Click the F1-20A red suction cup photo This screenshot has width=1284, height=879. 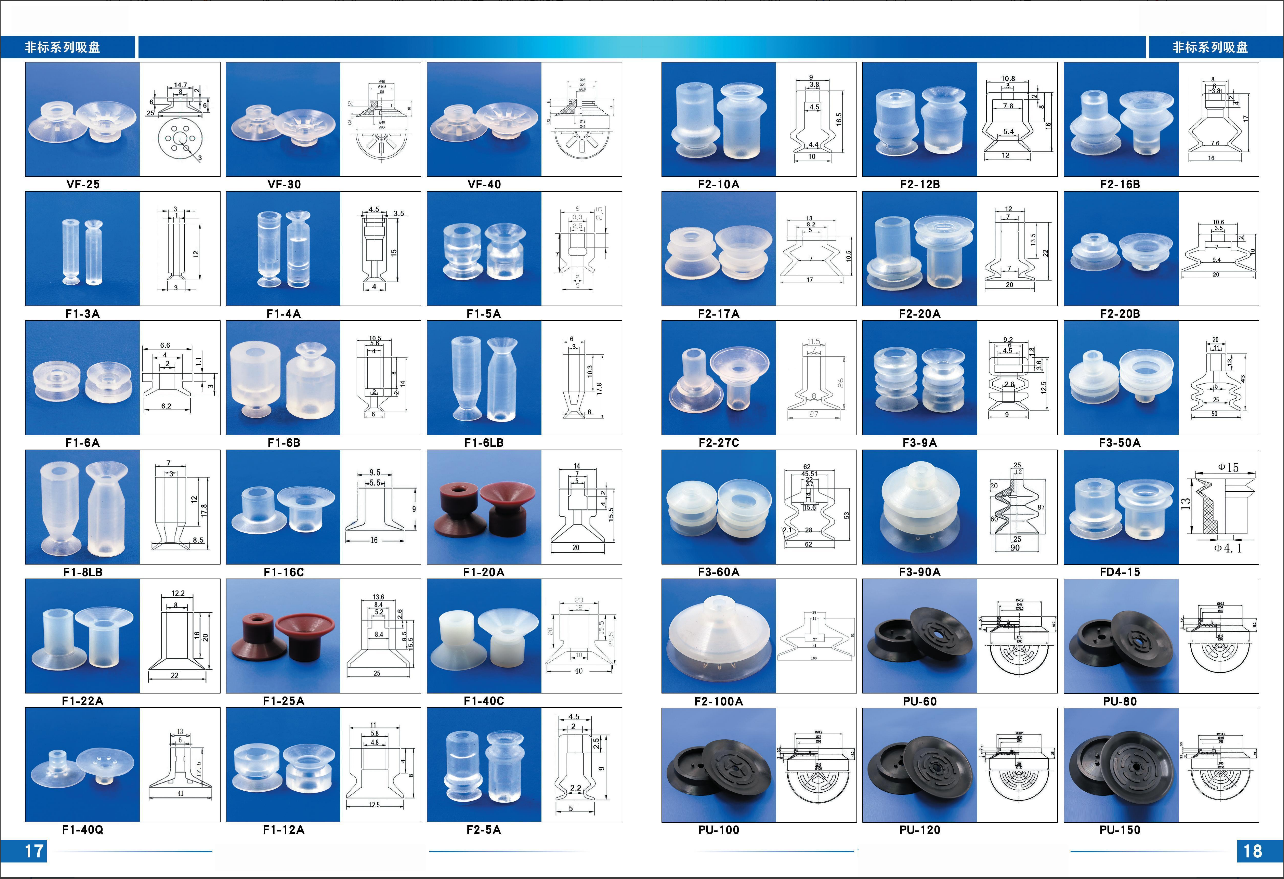coord(484,507)
